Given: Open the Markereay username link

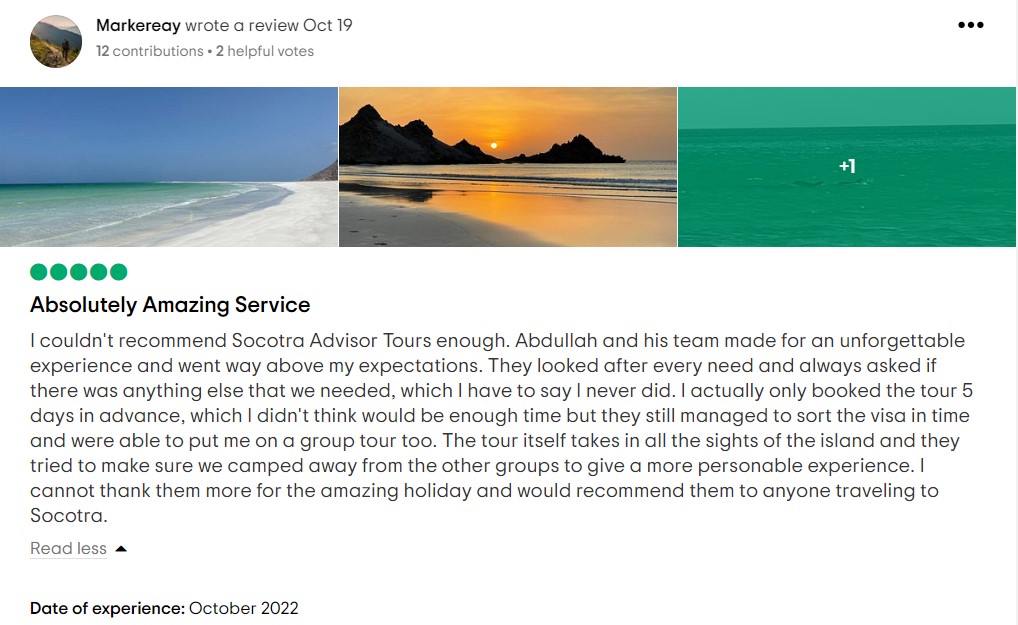Looking at the screenshot, I should coord(138,25).
